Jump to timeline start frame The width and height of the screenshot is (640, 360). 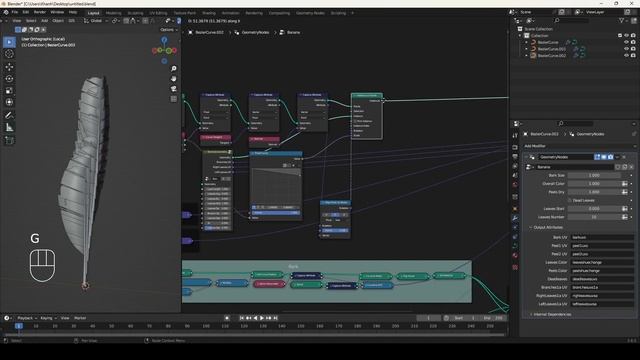click(242, 318)
